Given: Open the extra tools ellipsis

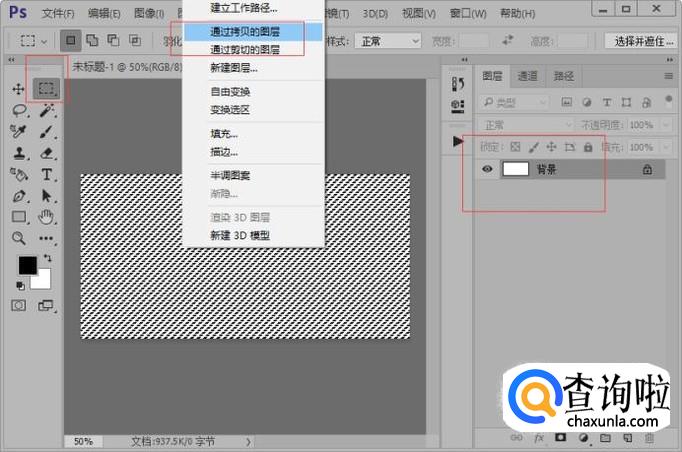Looking at the screenshot, I should click(x=46, y=238).
